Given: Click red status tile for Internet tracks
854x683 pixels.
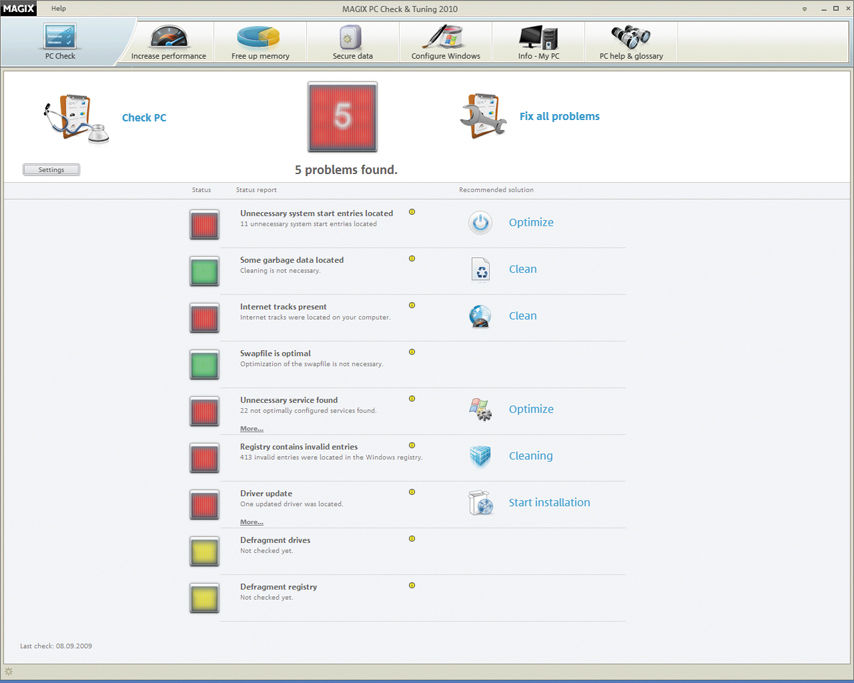Looking at the screenshot, I should click(x=204, y=318).
